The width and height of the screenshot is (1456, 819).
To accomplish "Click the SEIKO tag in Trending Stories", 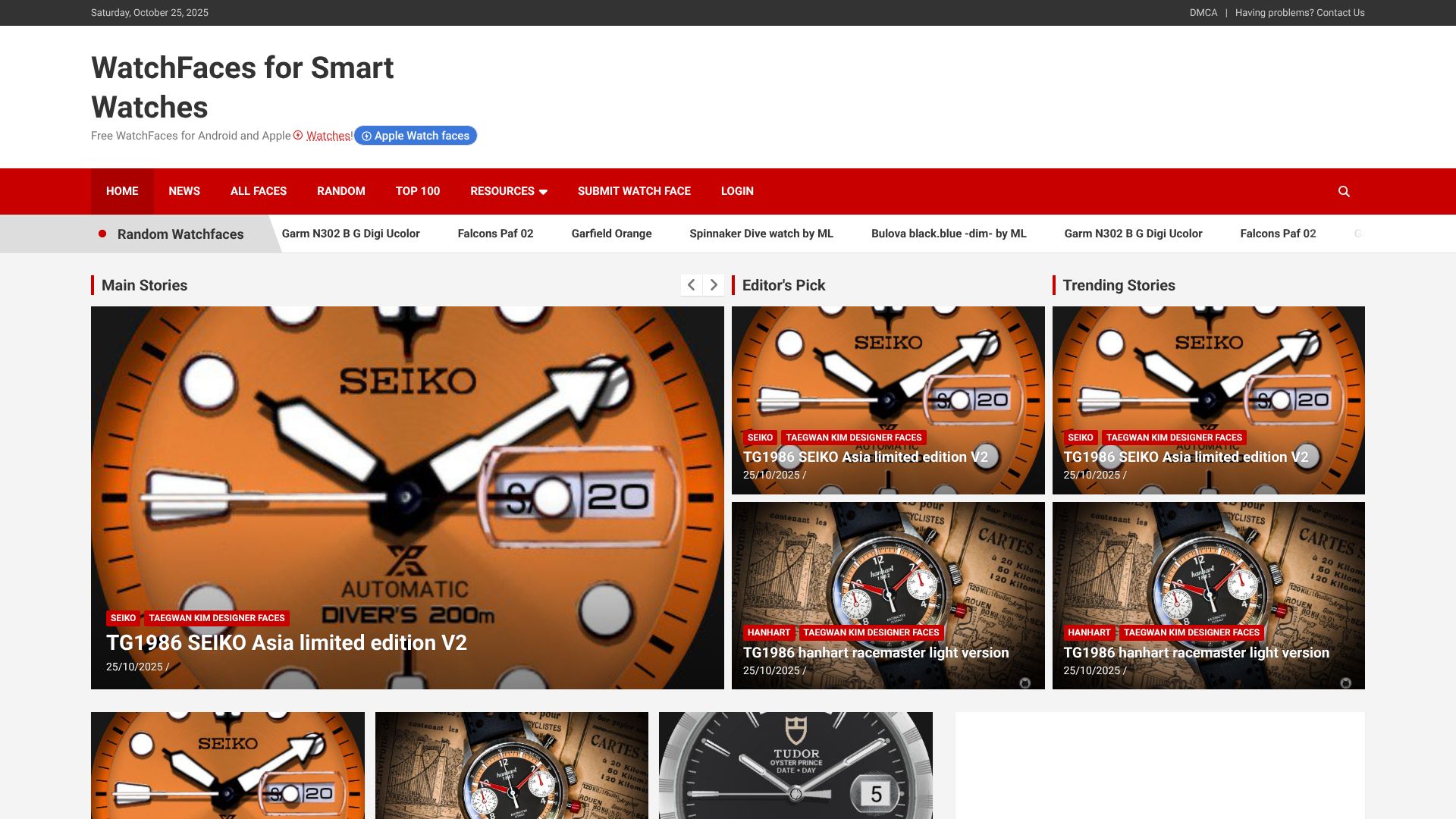I will click(x=1081, y=438).
